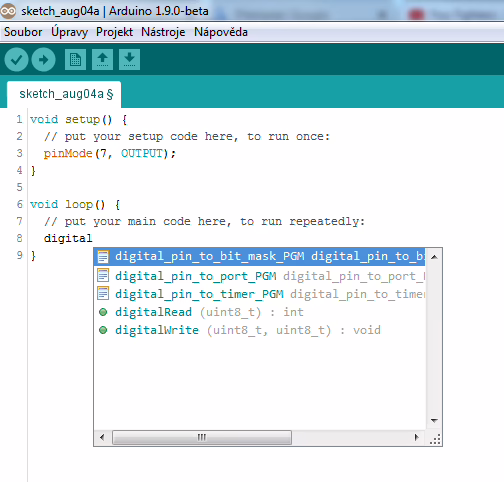Click line number 5 in gutter
The image size is (504, 482).
tap(20, 187)
